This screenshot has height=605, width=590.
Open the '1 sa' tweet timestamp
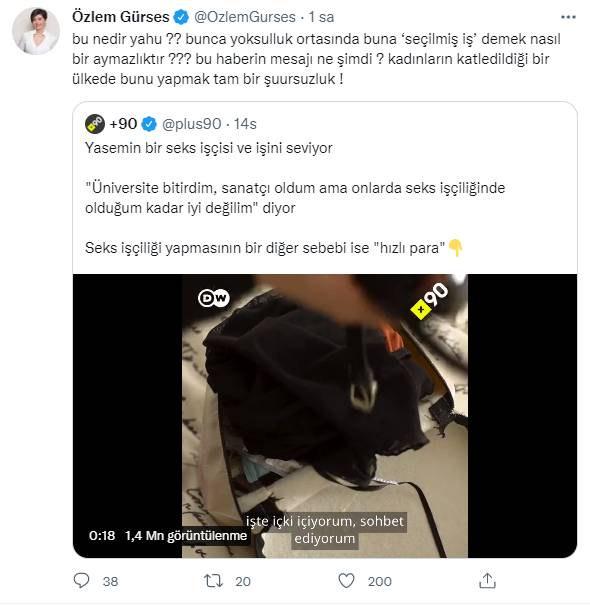(x=321, y=17)
